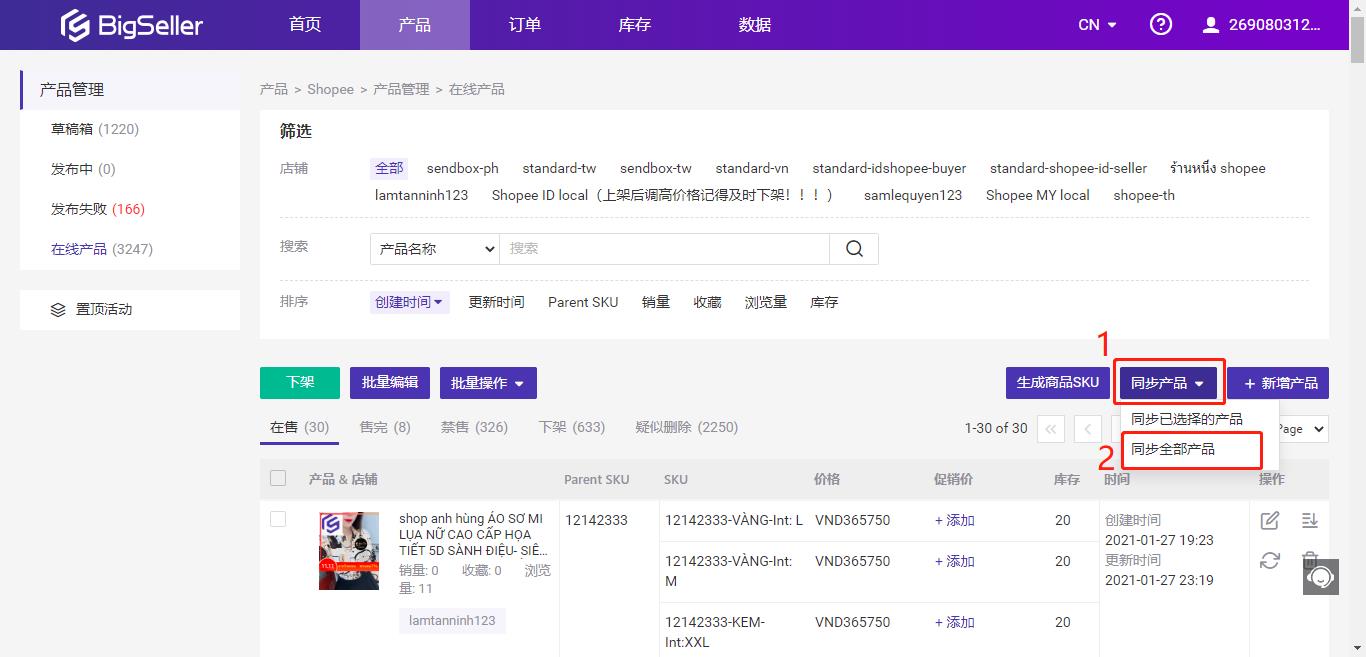Expand the 同步产品 dropdown button

[x=1168, y=383]
